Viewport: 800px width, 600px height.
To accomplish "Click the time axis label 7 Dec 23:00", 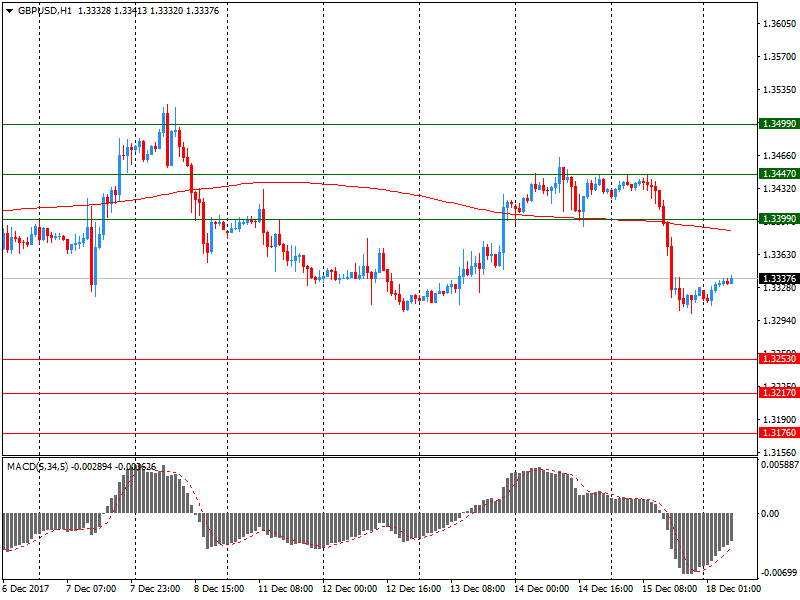I will pyautogui.click(x=155, y=589).
